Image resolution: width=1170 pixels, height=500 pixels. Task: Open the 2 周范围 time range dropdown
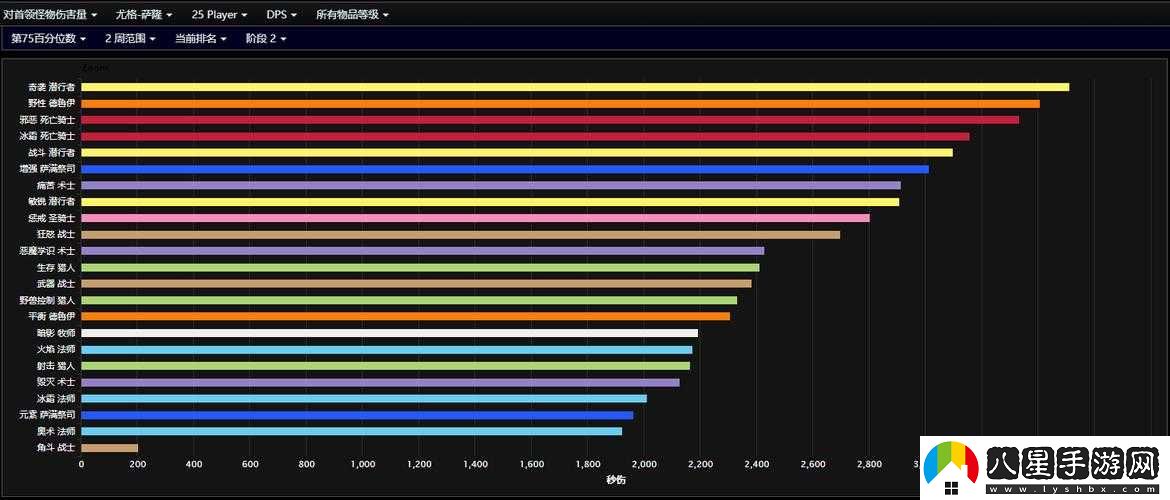(x=130, y=38)
